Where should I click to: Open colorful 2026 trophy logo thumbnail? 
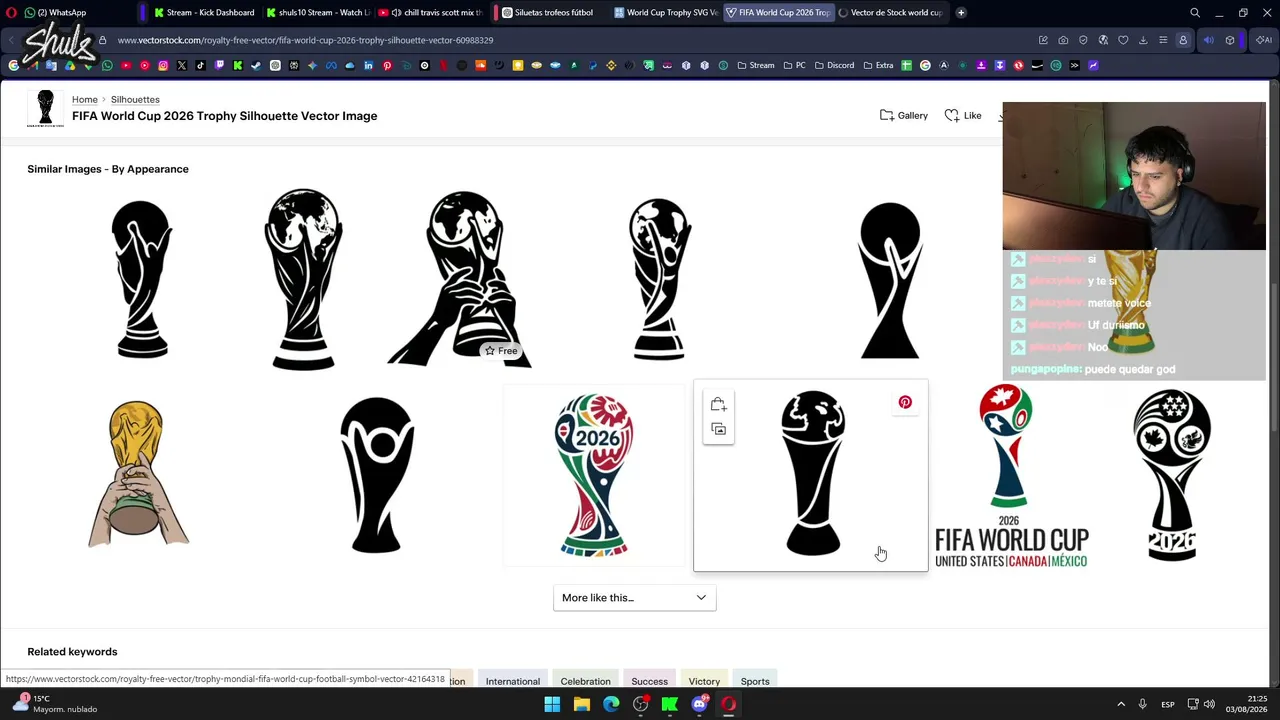pos(594,475)
